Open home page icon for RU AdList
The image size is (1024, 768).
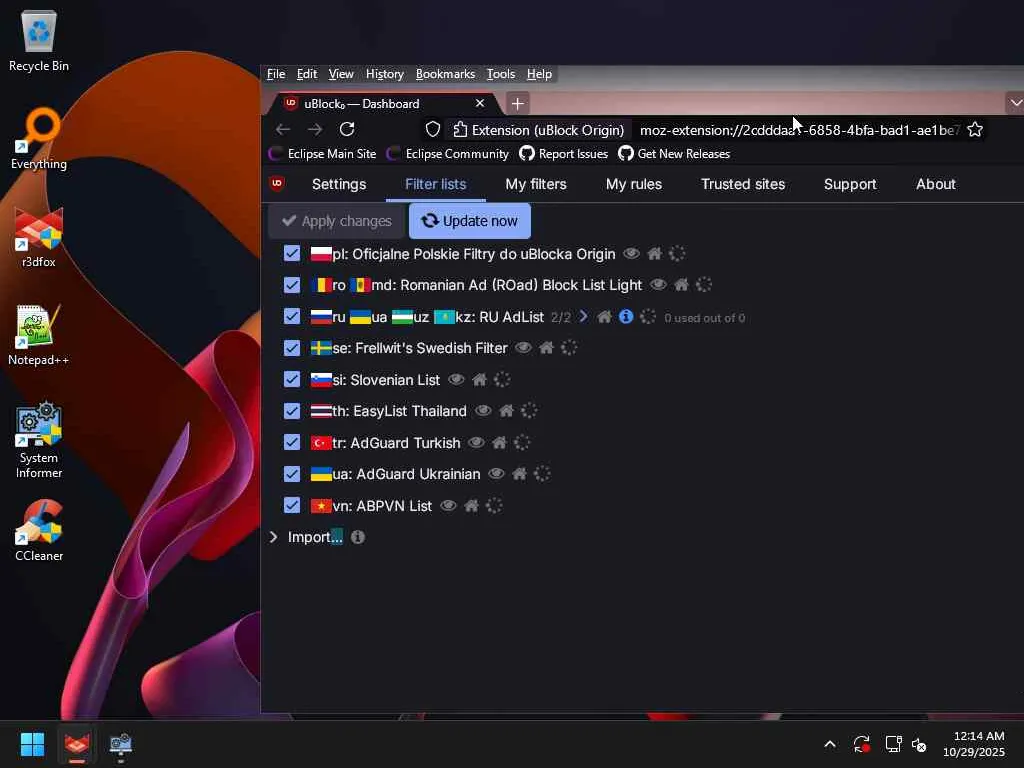click(x=605, y=317)
